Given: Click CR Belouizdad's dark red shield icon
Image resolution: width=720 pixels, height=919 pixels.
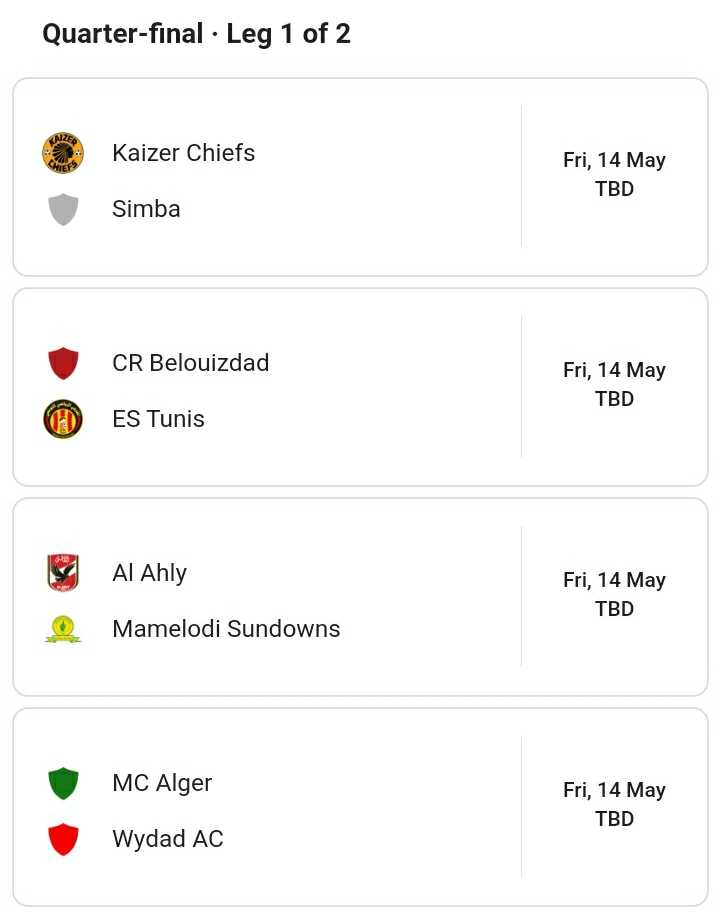Looking at the screenshot, I should 63,363.
